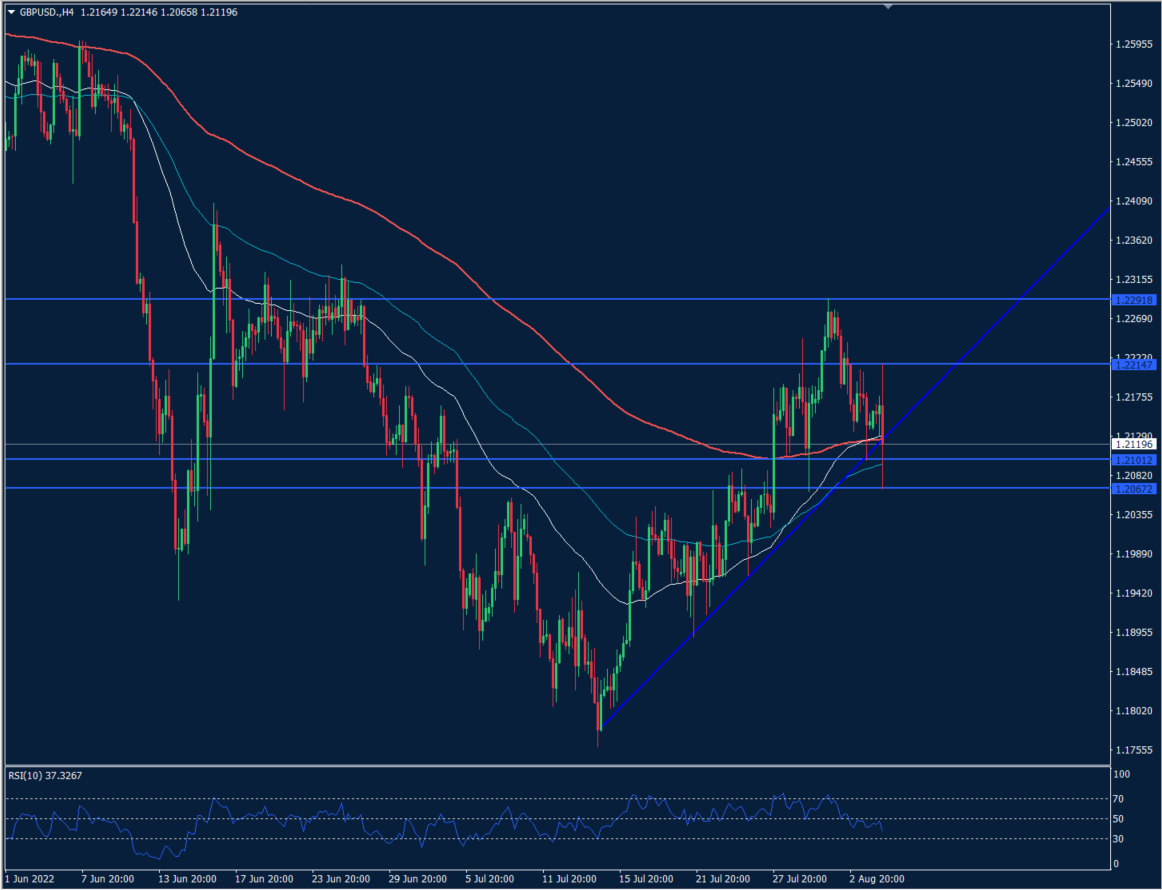The height and width of the screenshot is (890, 1162).
Task: Click the GBPUSD.,H4 symbol title text
Action: point(46,13)
